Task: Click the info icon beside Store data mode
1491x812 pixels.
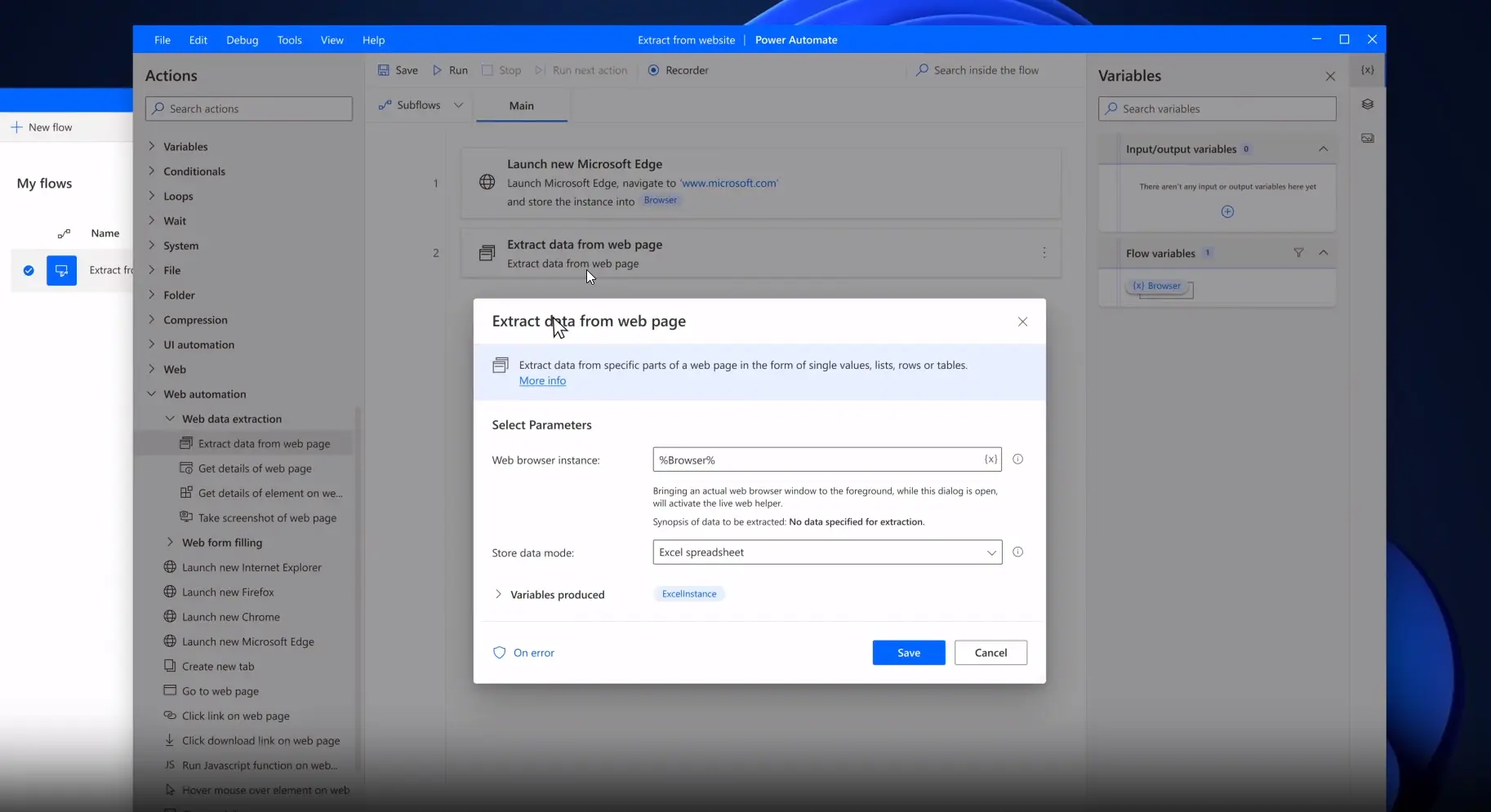Action: (1017, 552)
